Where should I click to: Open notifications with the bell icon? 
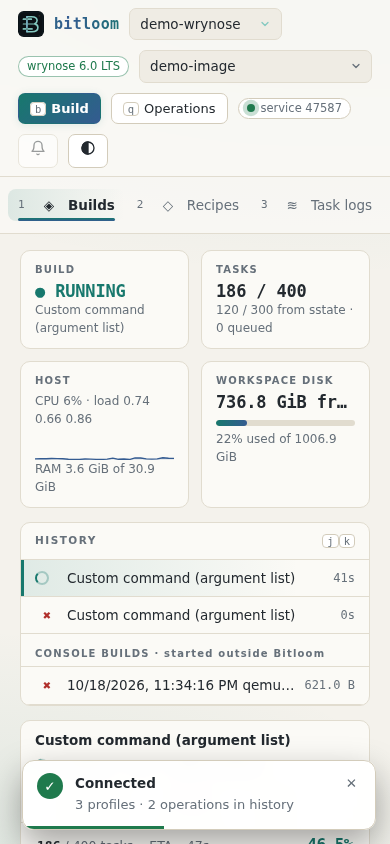click(x=38, y=151)
